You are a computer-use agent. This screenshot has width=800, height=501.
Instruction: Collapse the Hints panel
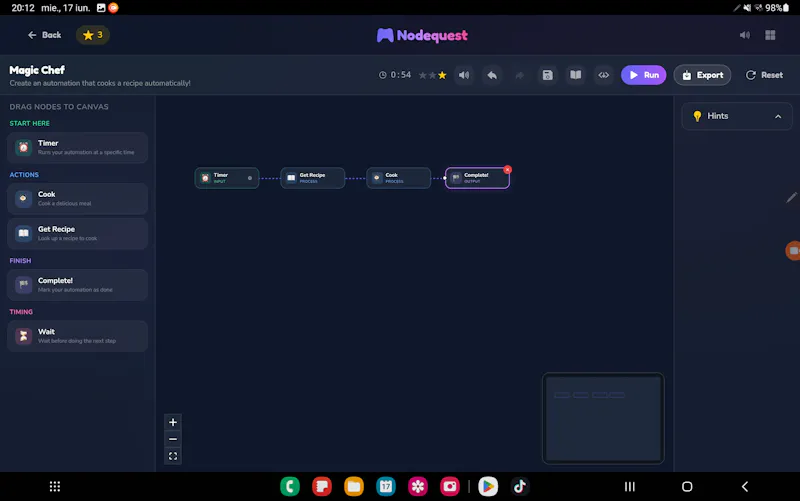tap(778, 116)
